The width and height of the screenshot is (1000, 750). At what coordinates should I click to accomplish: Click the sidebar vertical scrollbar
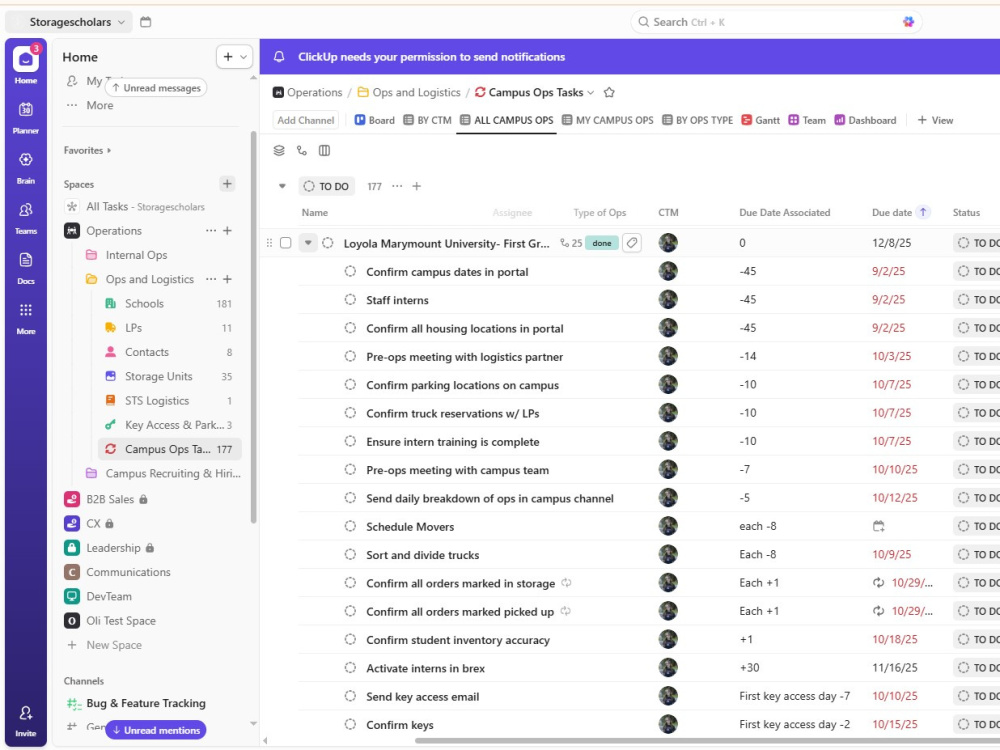click(254, 327)
